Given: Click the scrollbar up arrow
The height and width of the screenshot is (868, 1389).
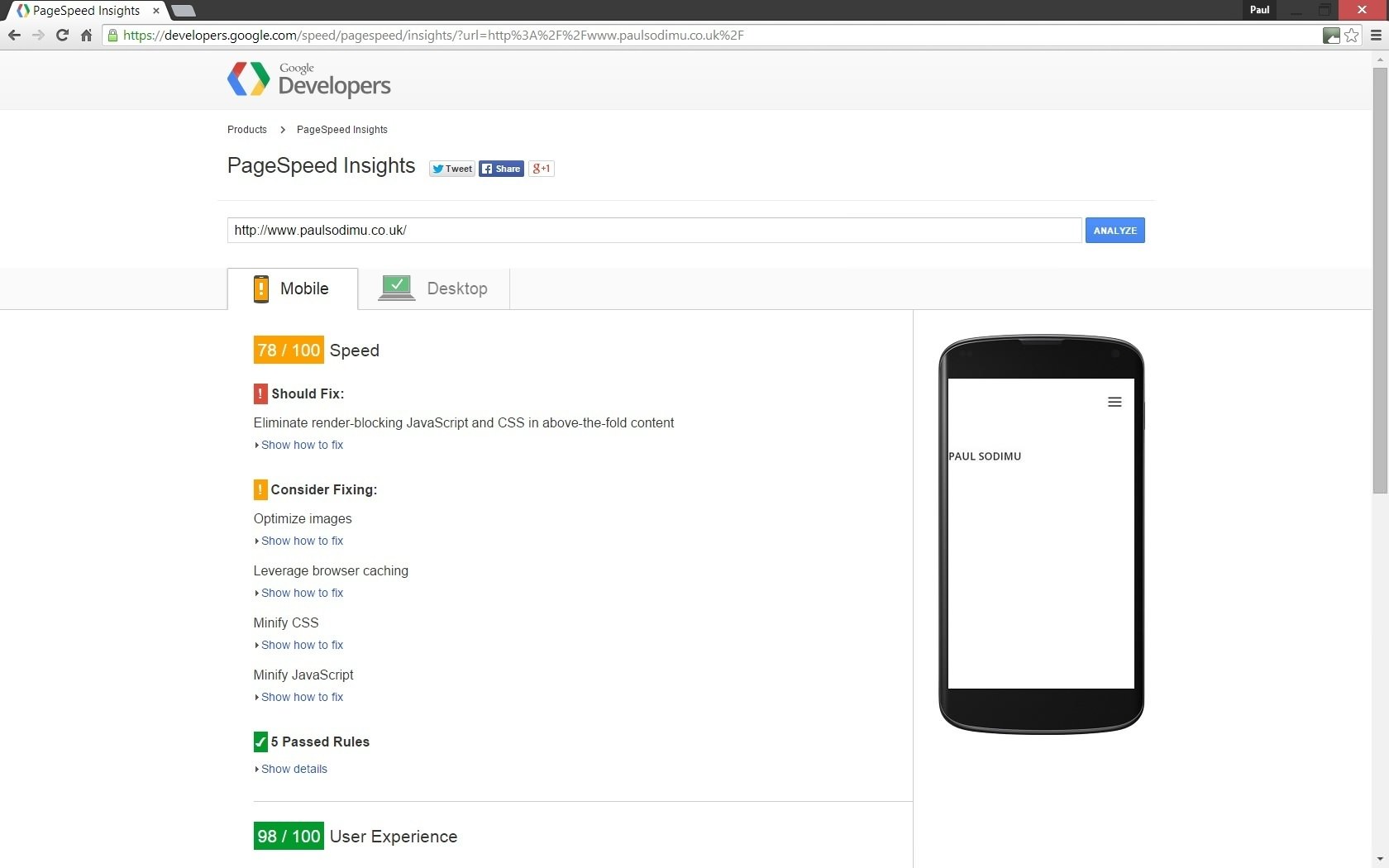Looking at the screenshot, I should click(1380, 60).
